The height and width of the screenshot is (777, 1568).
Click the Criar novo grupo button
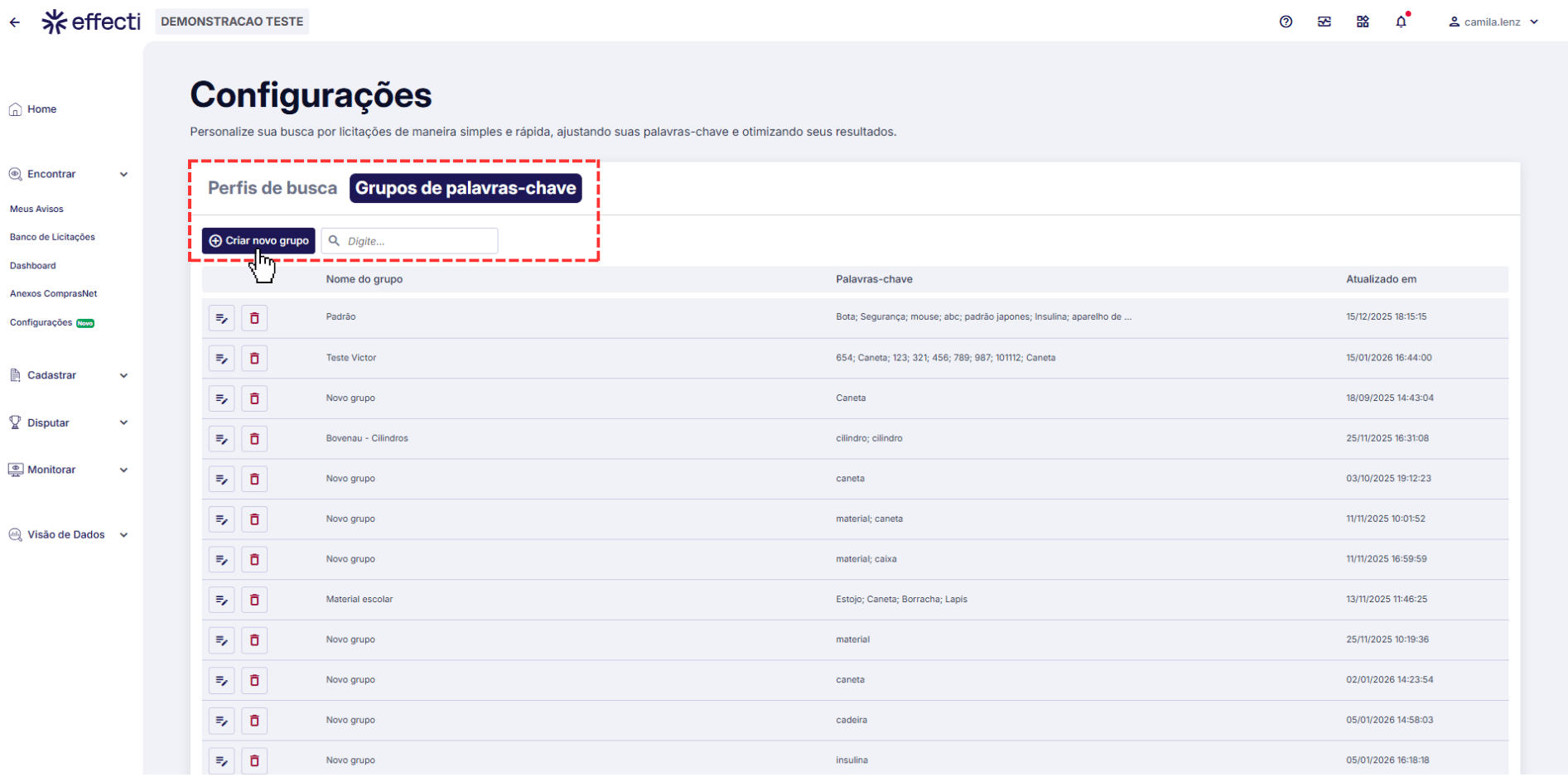pyautogui.click(x=258, y=241)
